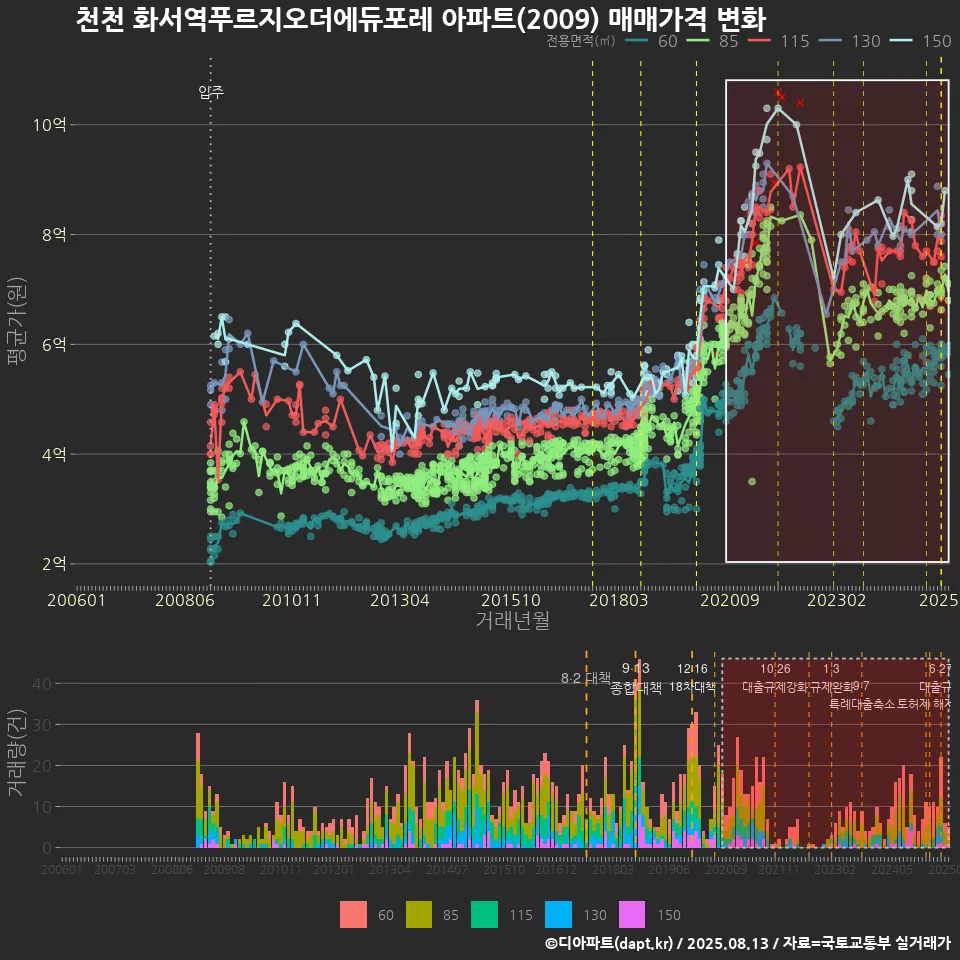
Task: Click '202302' on the price chart x-axis
Action: point(836,600)
